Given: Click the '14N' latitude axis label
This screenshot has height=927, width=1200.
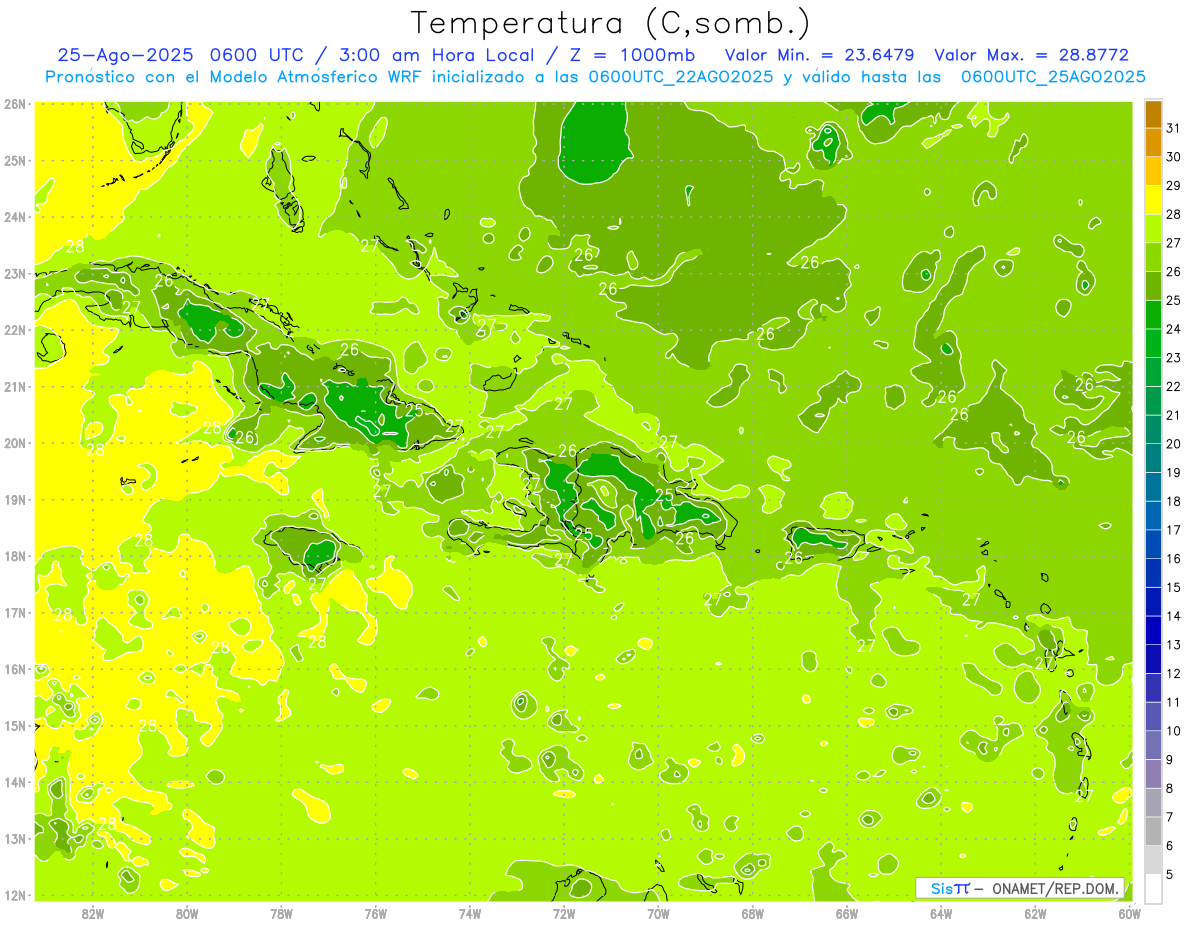Looking at the screenshot, I should pos(15,782).
